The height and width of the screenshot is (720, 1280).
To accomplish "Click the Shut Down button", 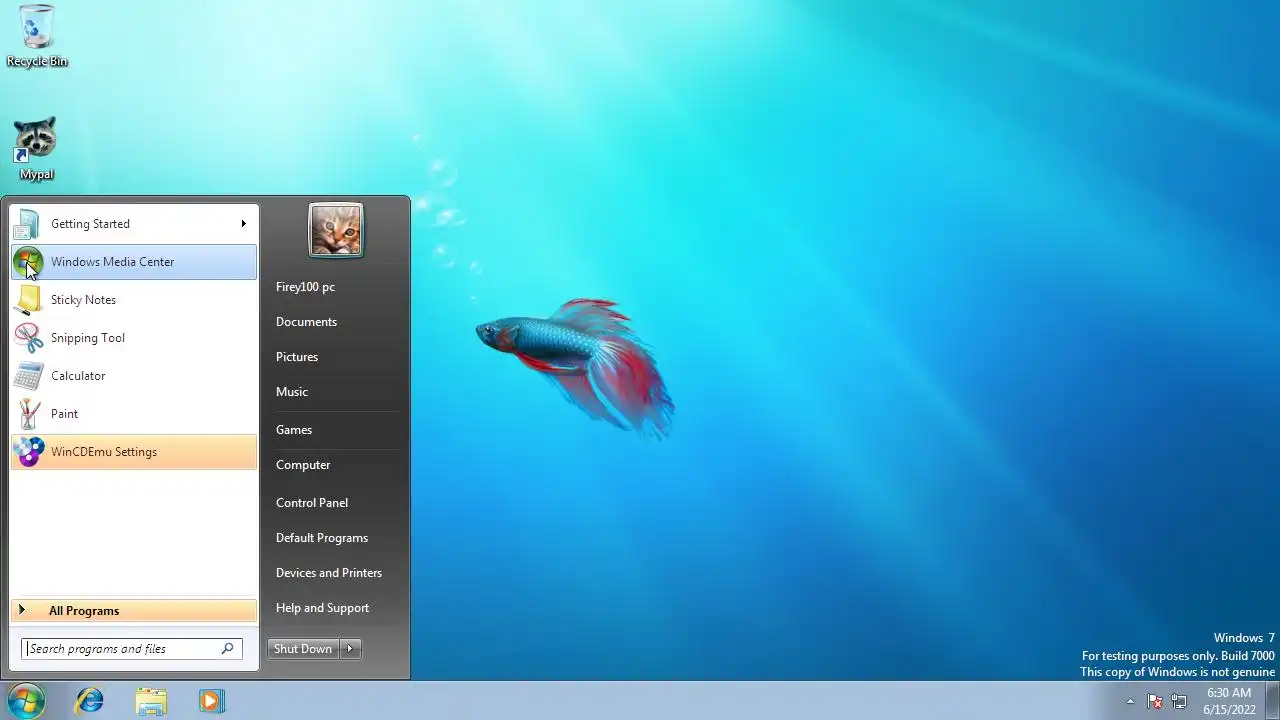I will (303, 649).
